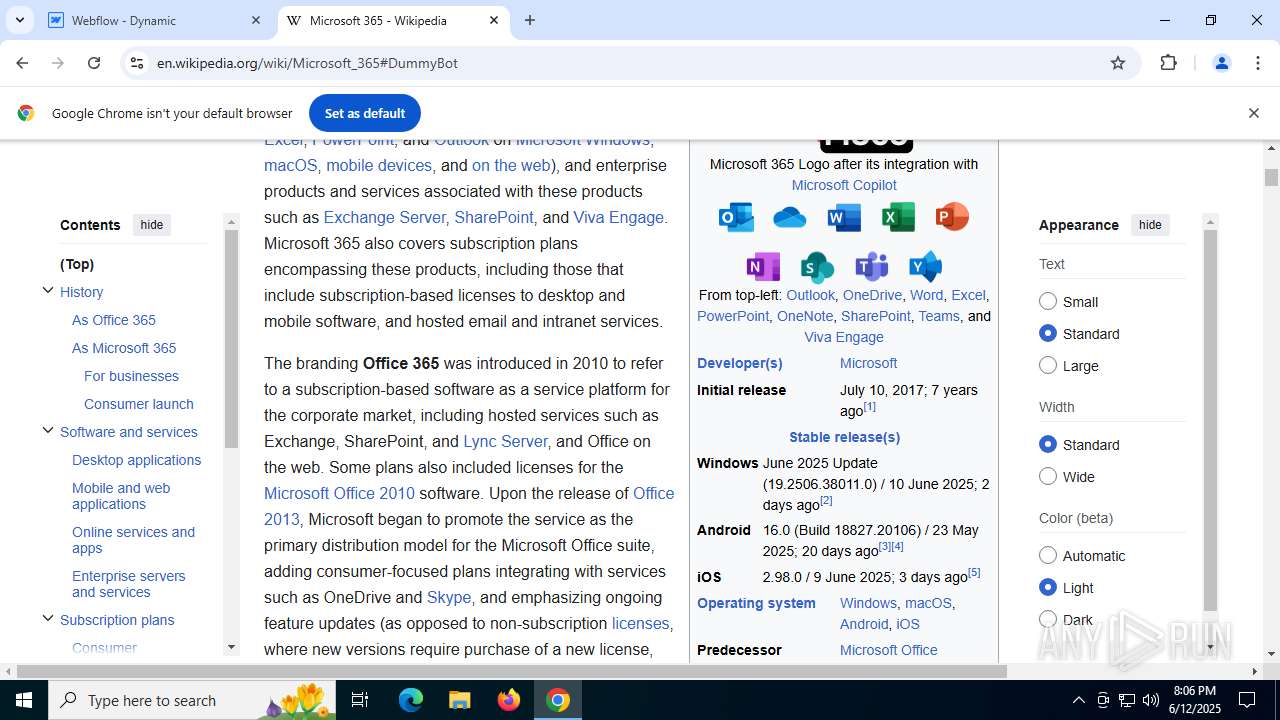Screen dimensions: 1280x720
Task: Collapse Subscription plans contents section
Action: (x=47, y=619)
